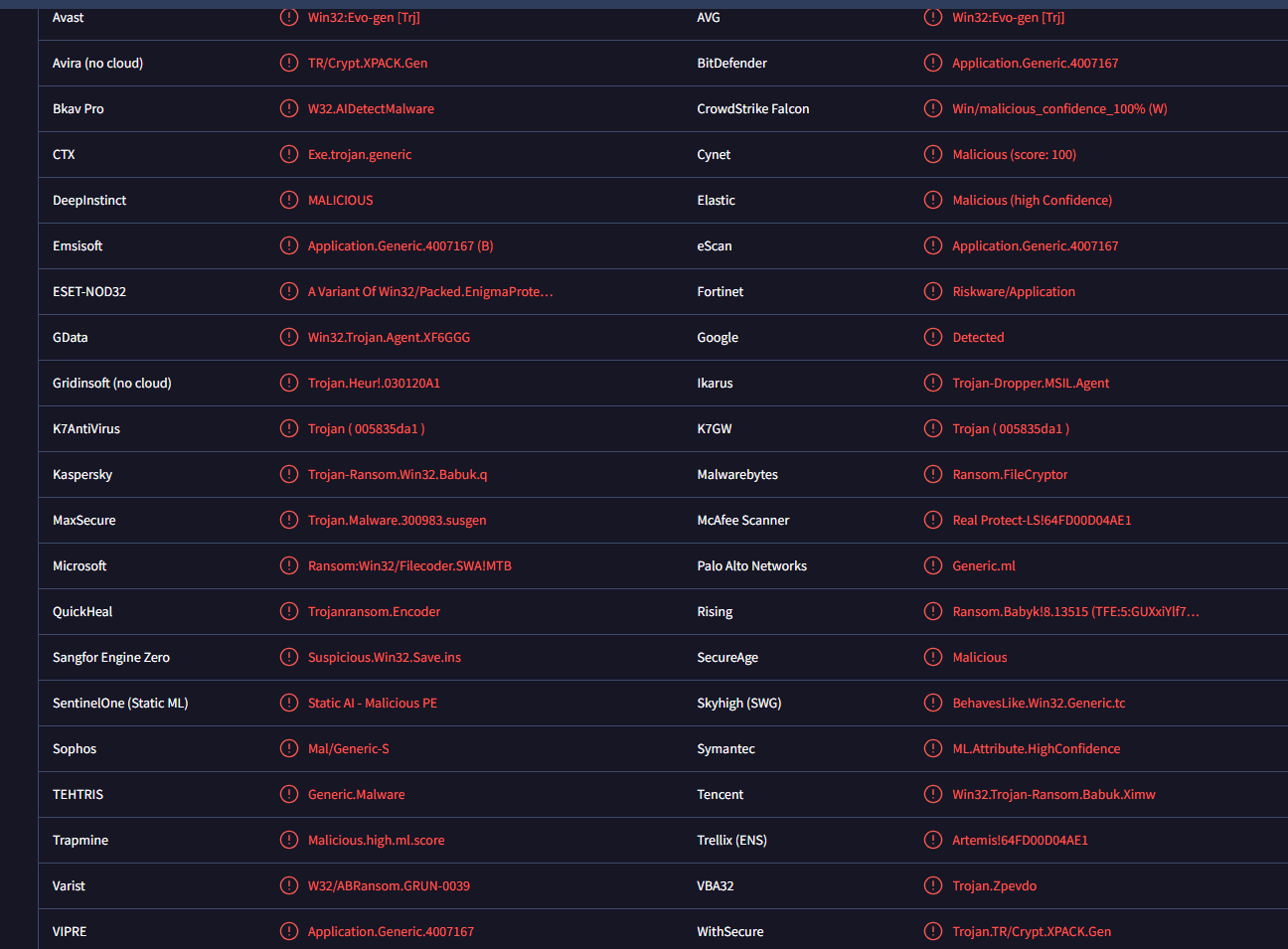
Task: Click the alert icon in the eScan row
Action: pyautogui.click(x=933, y=245)
